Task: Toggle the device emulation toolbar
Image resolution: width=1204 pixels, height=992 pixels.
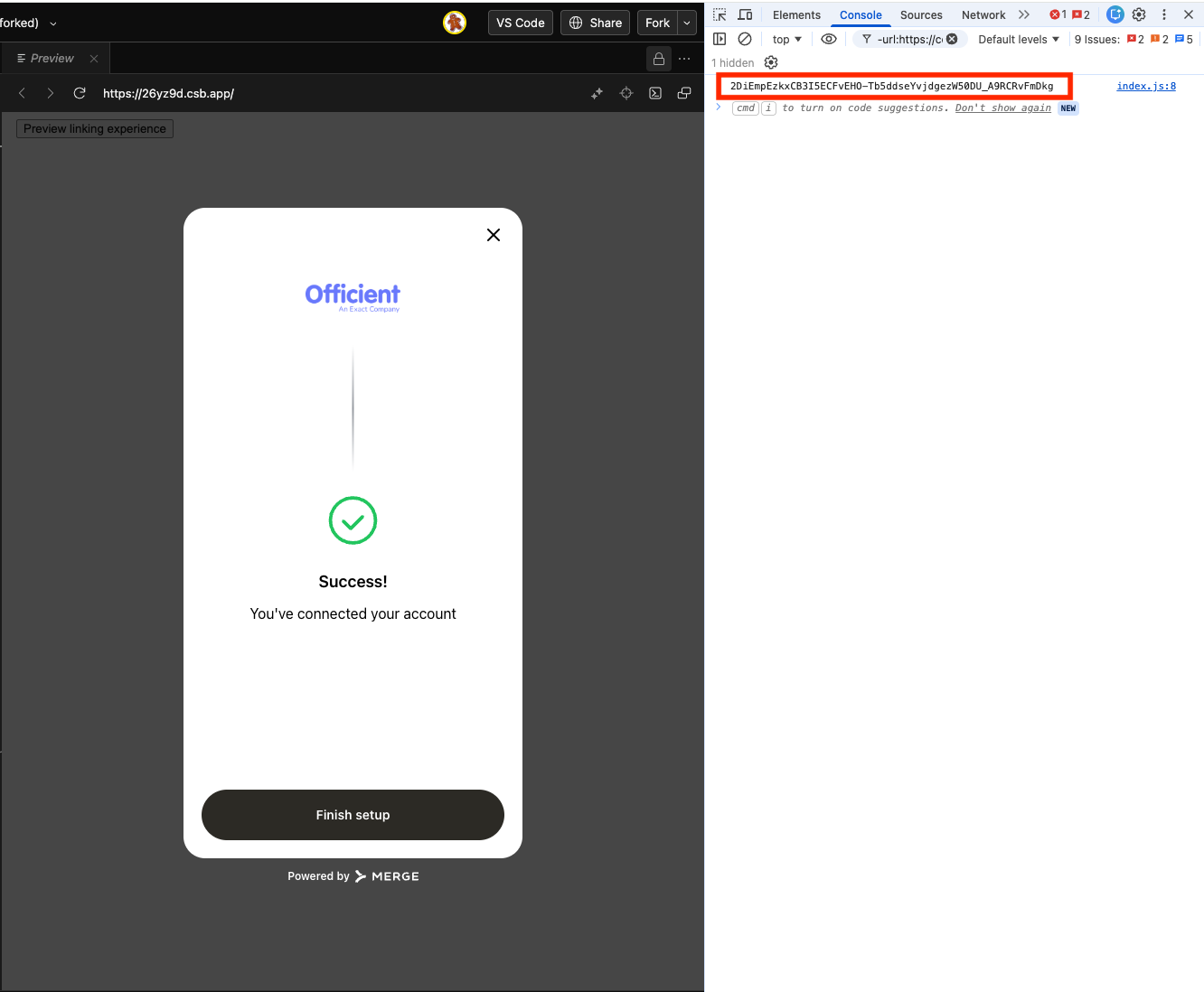Action: tap(745, 14)
